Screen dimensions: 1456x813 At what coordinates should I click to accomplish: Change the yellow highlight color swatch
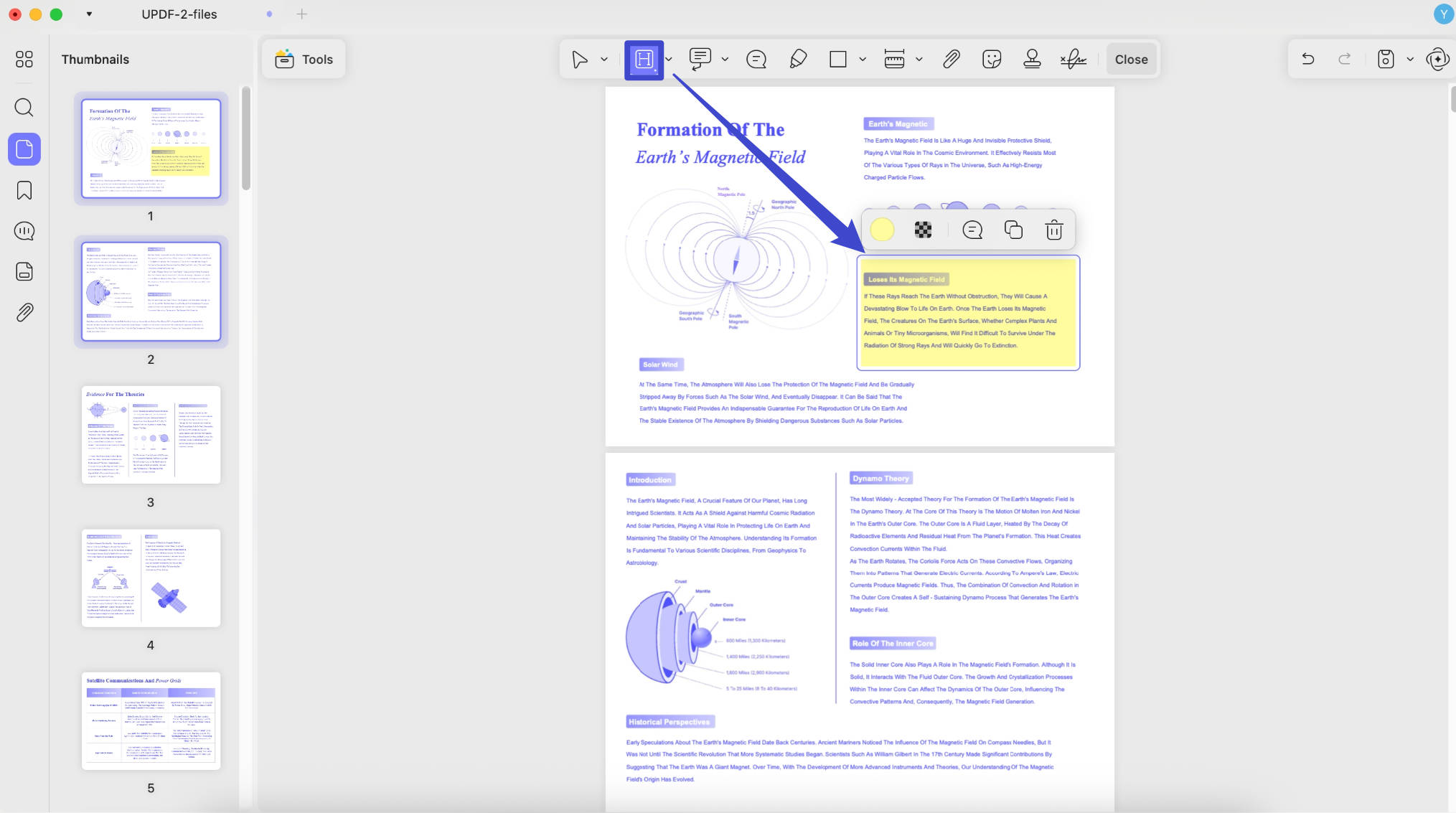(x=882, y=230)
